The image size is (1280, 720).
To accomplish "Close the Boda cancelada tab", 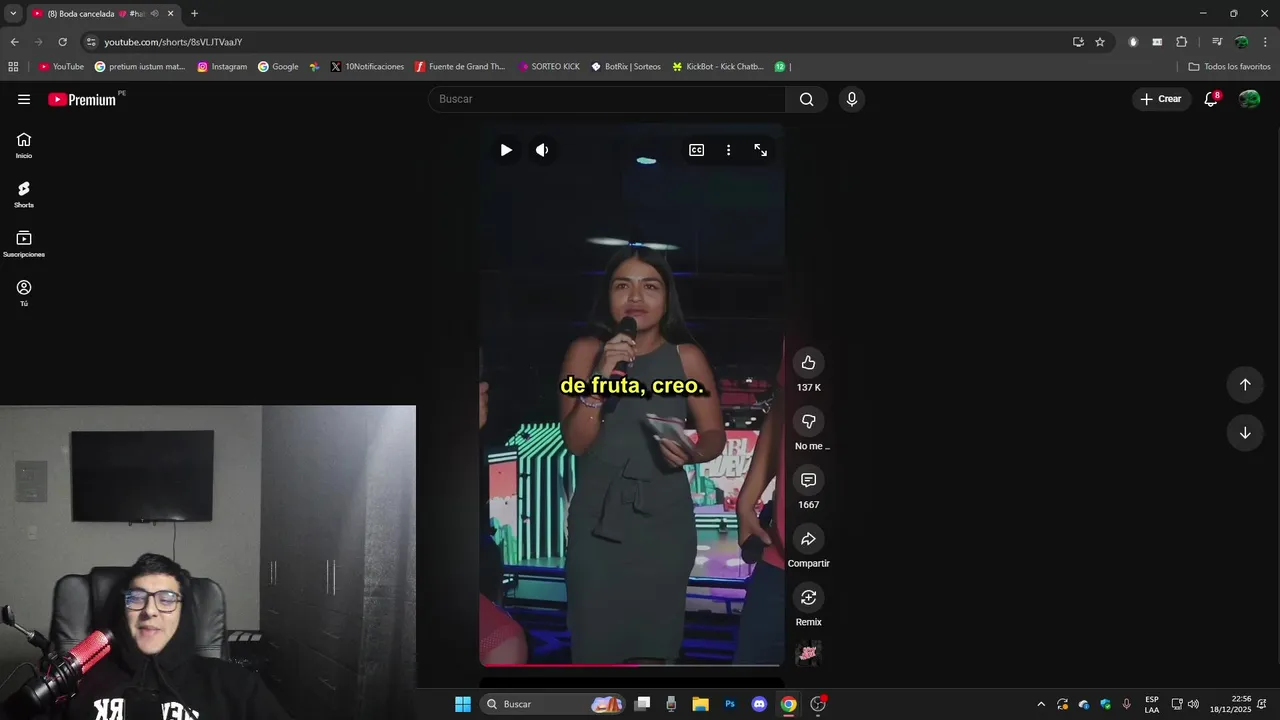I will pyautogui.click(x=170, y=14).
